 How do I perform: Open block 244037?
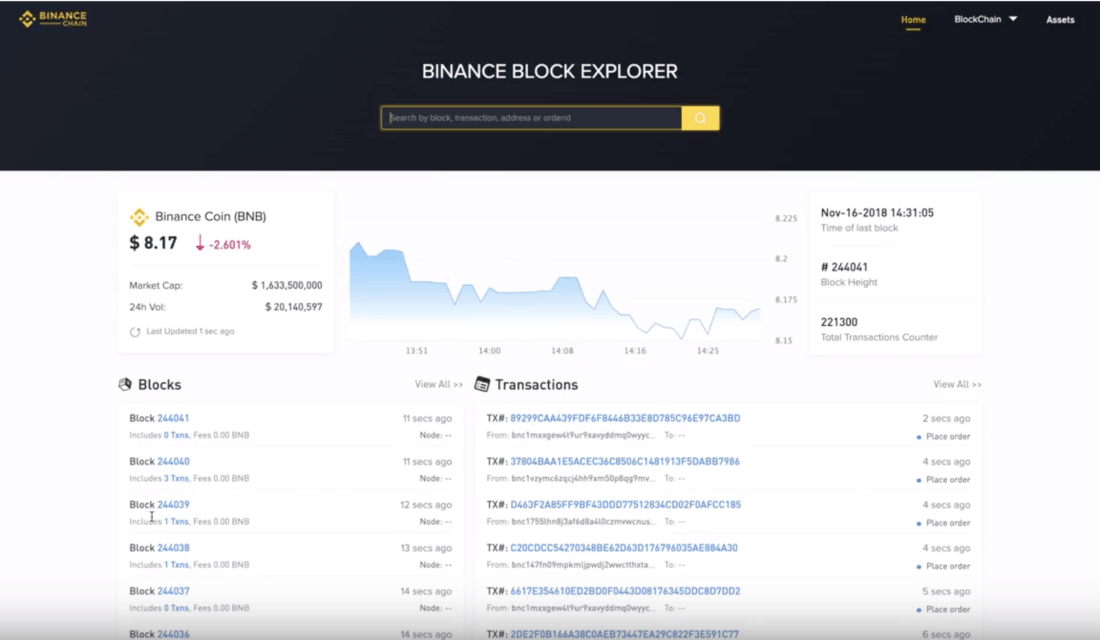(x=173, y=592)
